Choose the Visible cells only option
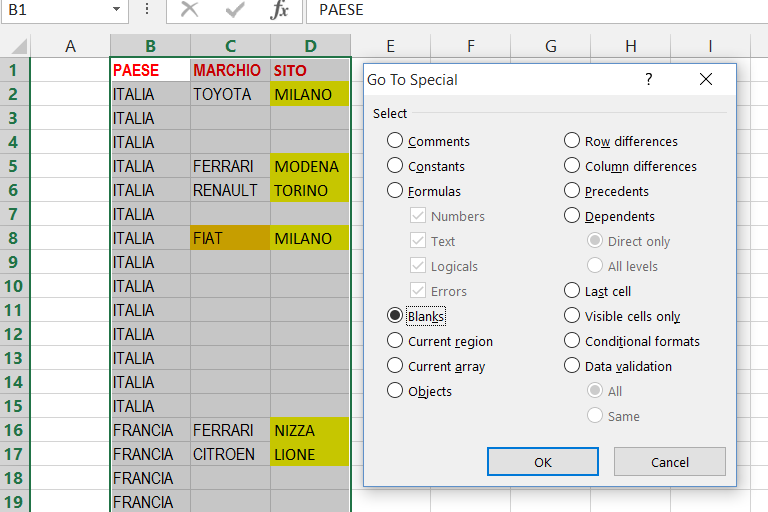 click(572, 316)
